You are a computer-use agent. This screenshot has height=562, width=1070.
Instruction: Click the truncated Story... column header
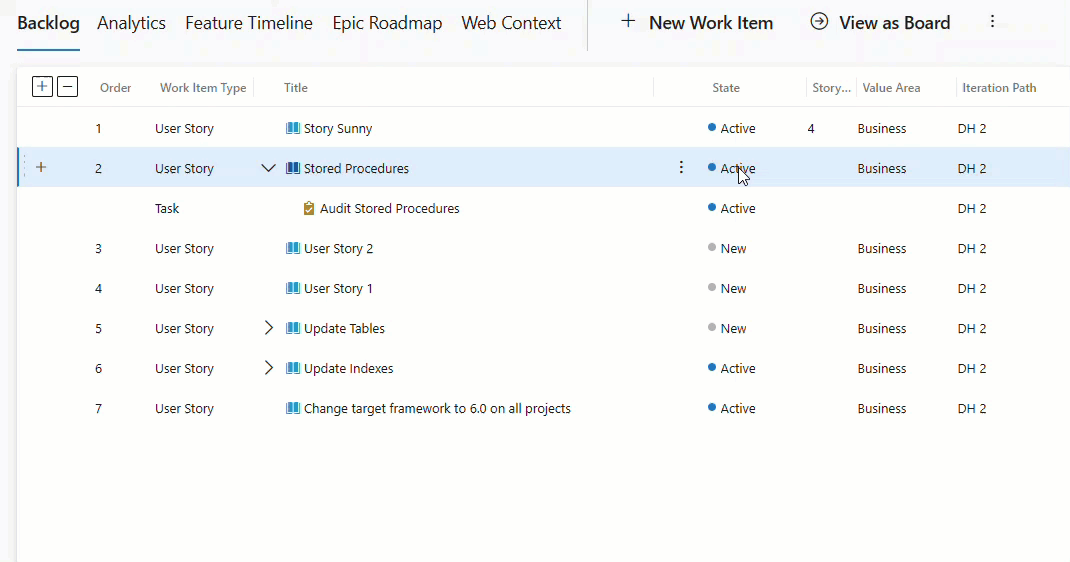point(831,88)
